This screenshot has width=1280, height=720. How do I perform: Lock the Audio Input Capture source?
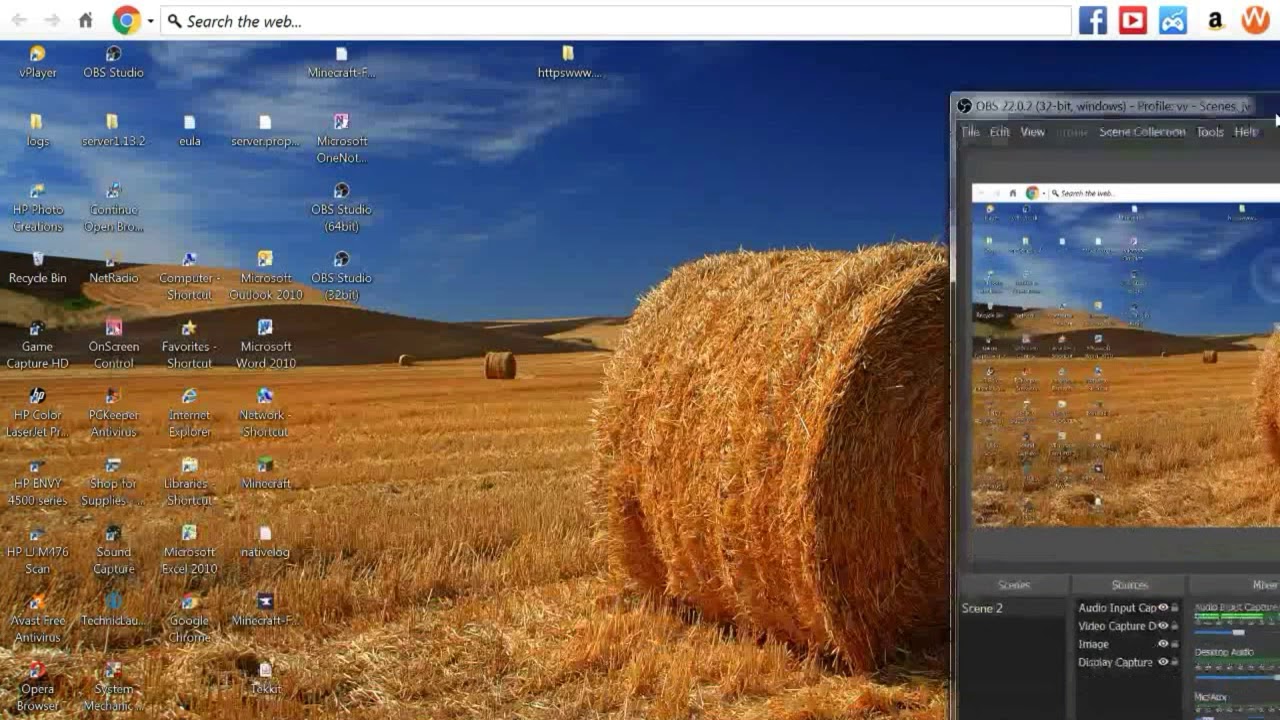1175,608
